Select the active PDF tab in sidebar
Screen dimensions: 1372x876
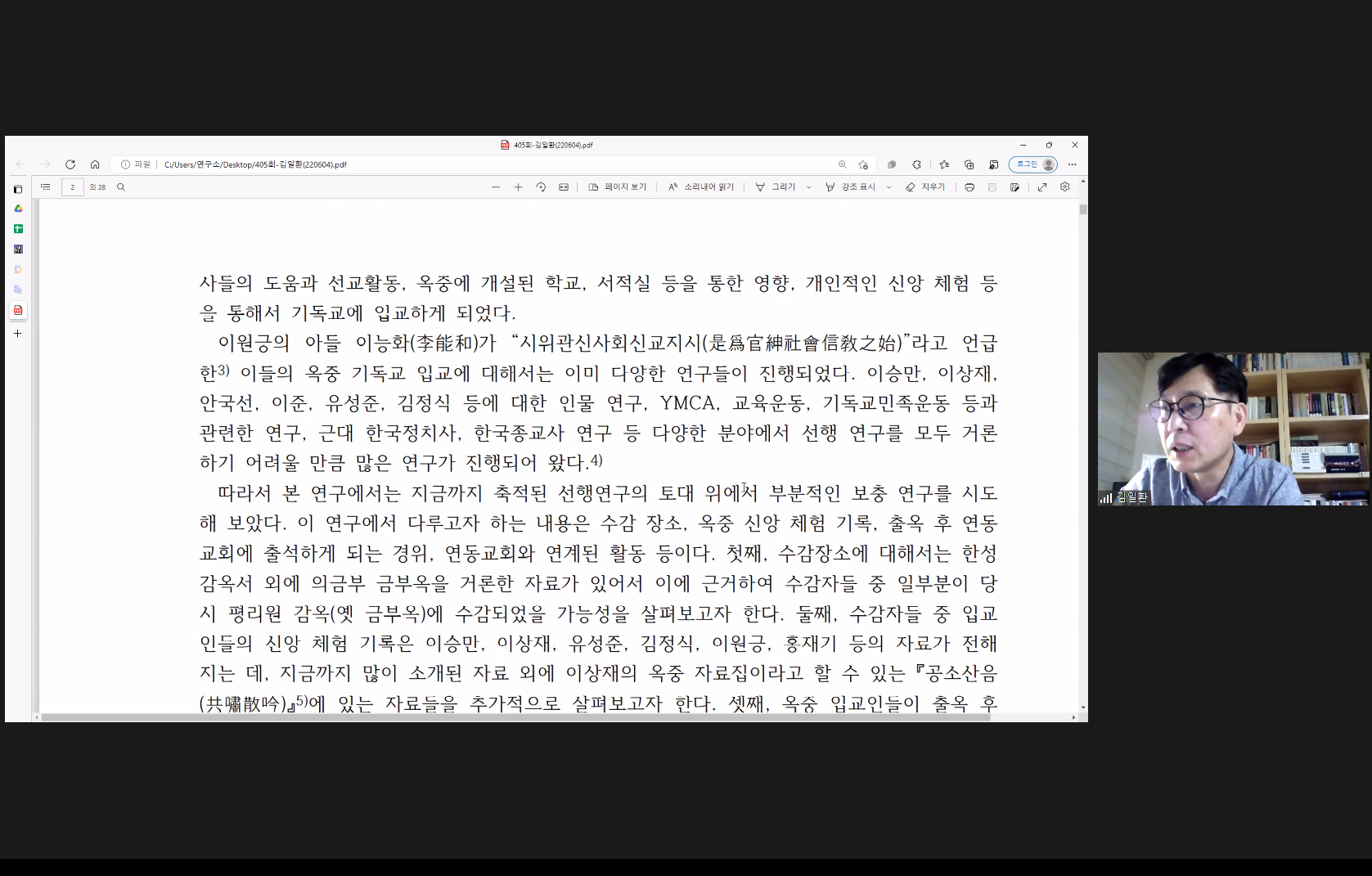(x=18, y=310)
